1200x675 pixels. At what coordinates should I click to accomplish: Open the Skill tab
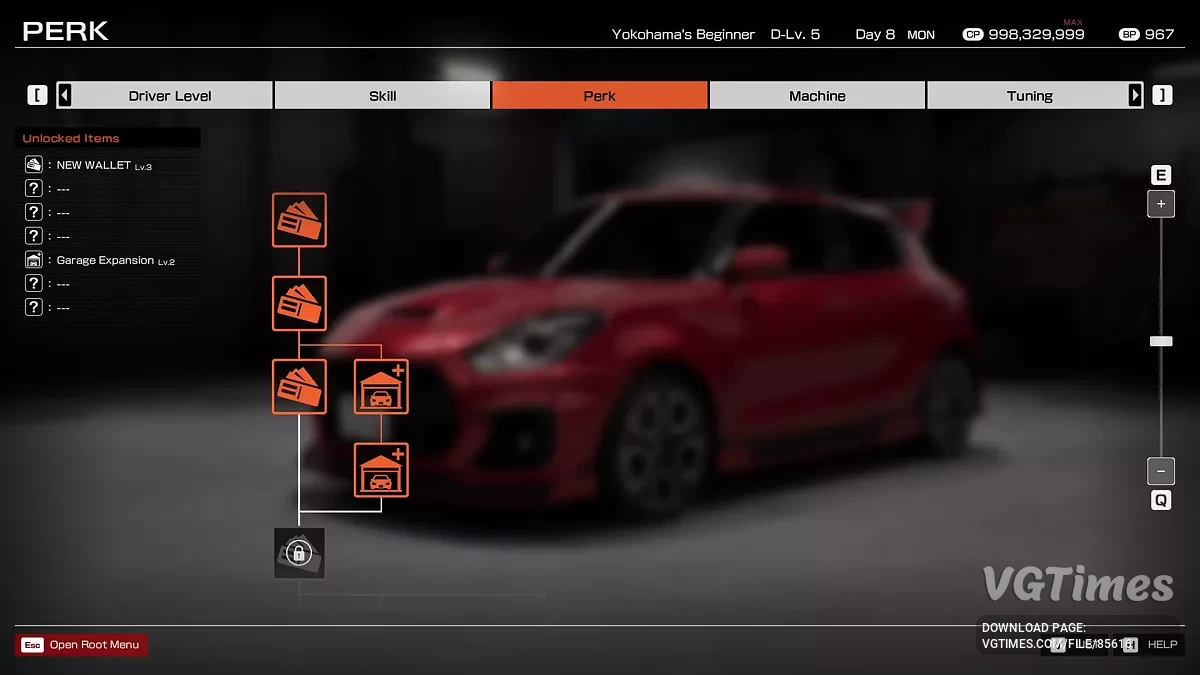[x=381, y=95]
